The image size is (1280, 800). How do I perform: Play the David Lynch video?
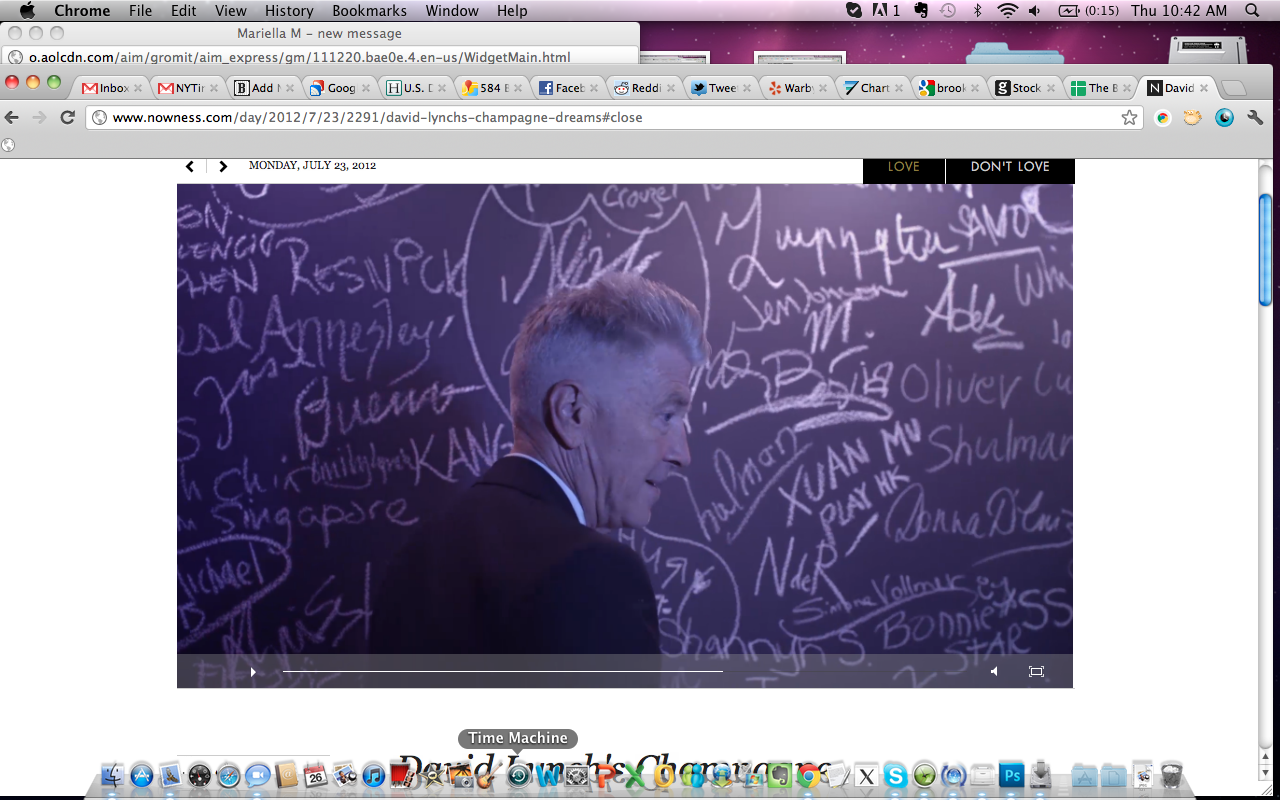(253, 672)
